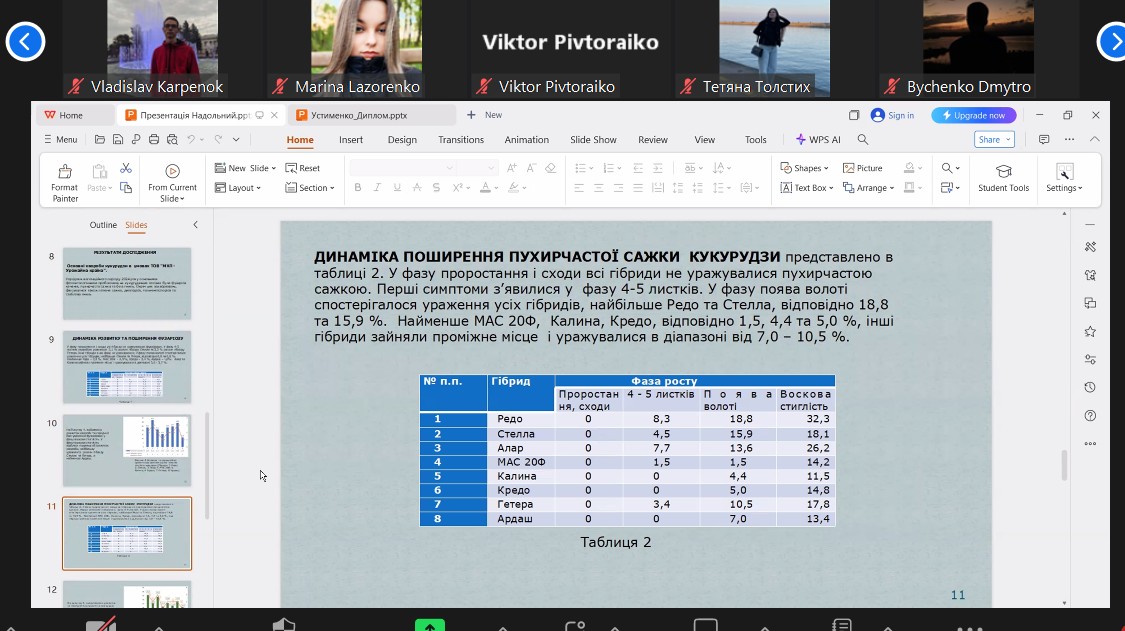
Task: Open the Slide Show ribbon tab
Action: (x=593, y=139)
